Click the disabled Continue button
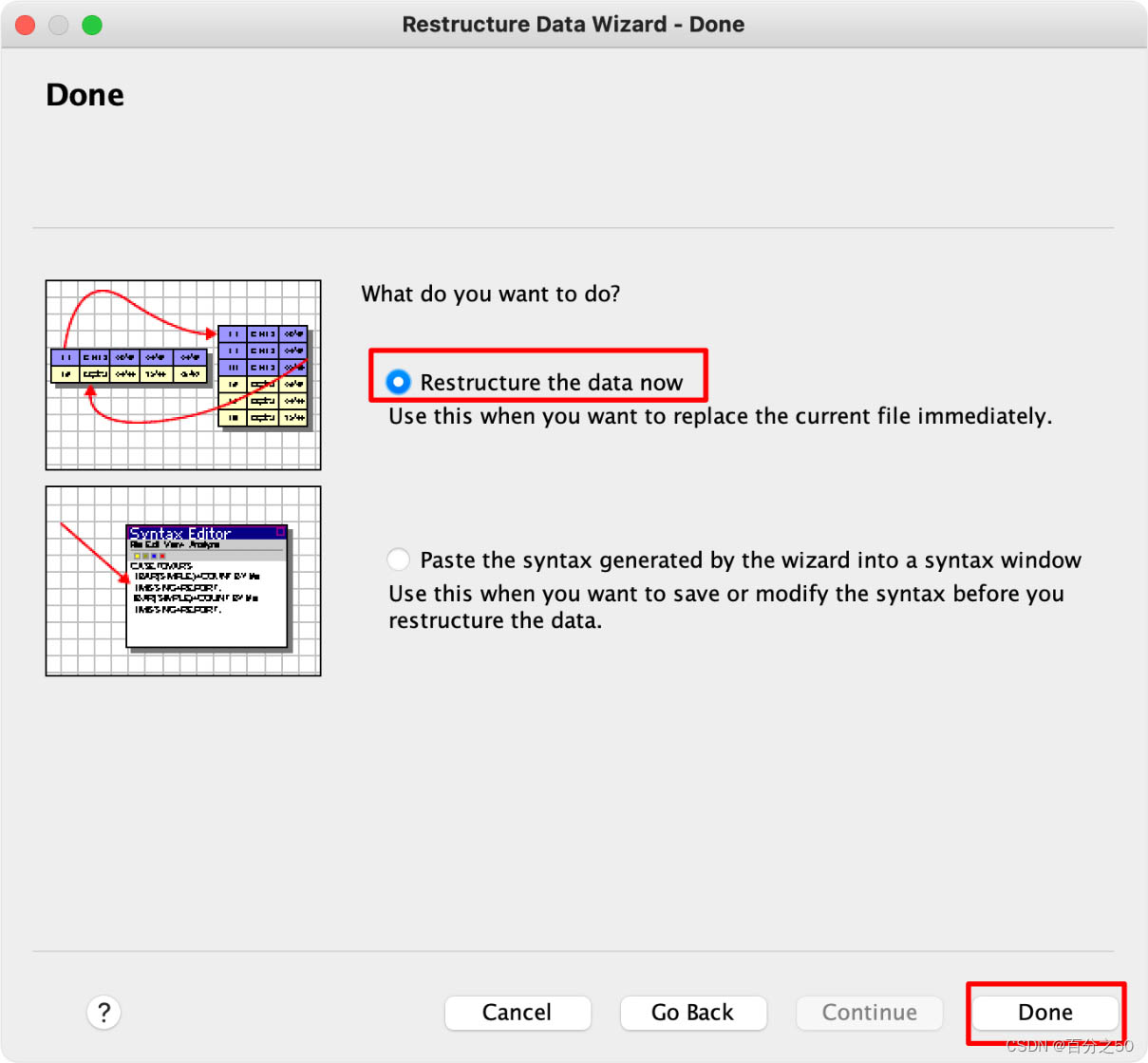1148x1063 pixels. click(x=870, y=1013)
